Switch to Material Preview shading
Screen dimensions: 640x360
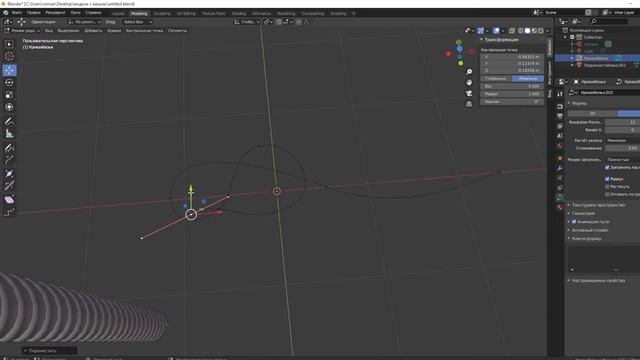tap(534, 31)
